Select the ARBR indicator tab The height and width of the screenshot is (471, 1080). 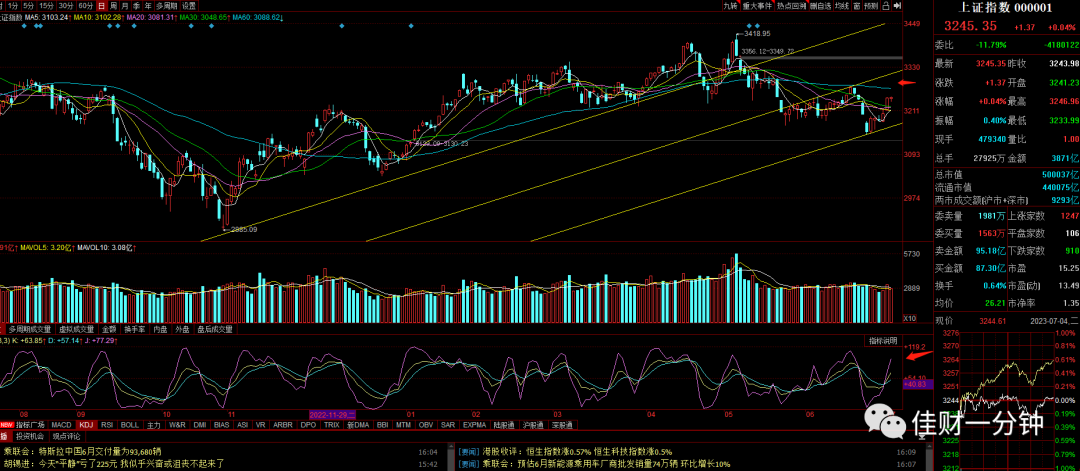(282, 425)
